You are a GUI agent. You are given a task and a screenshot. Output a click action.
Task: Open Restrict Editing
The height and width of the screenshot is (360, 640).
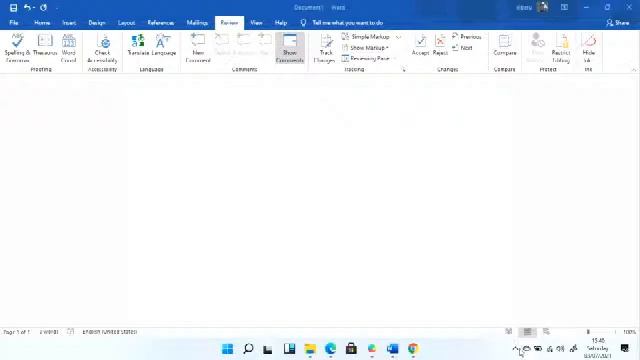pyautogui.click(x=561, y=48)
